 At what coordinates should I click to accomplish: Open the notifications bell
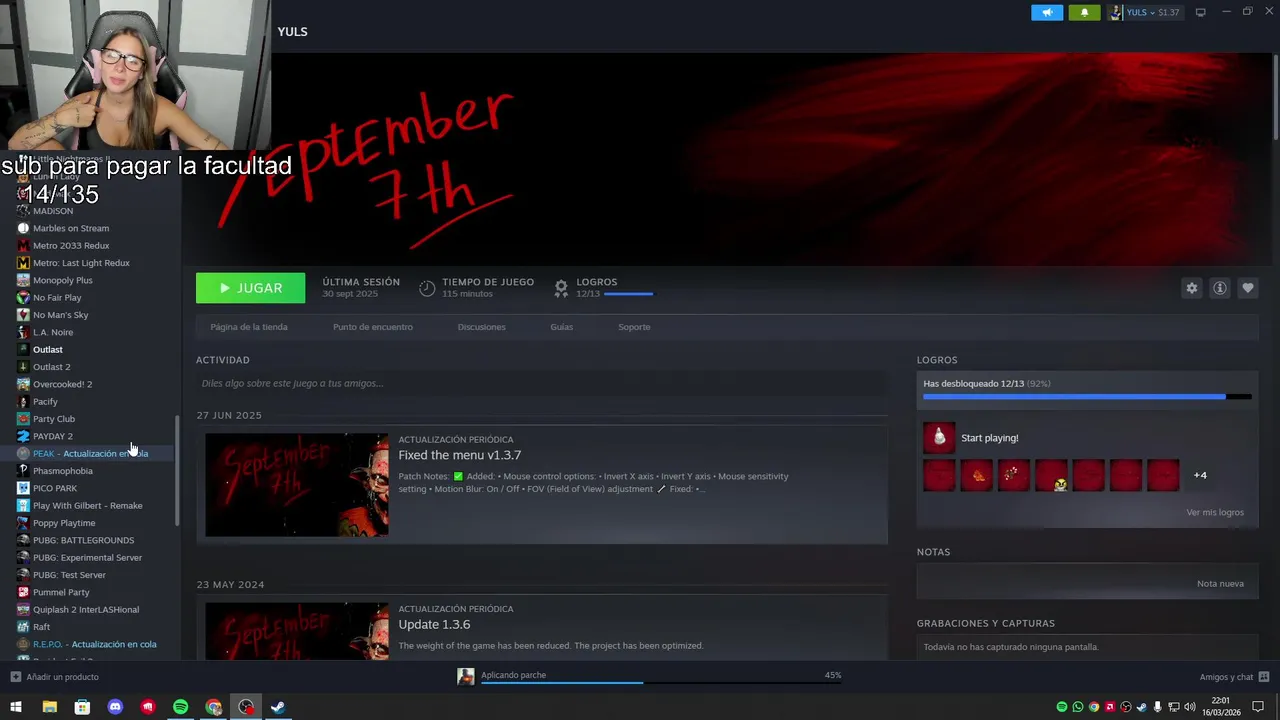[1084, 12]
